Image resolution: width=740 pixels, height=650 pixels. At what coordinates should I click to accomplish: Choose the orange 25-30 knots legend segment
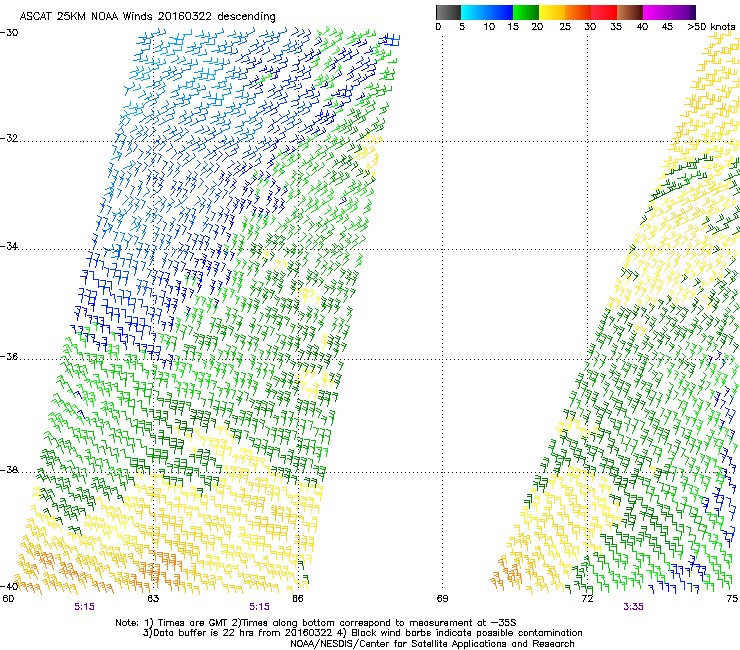pos(578,12)
